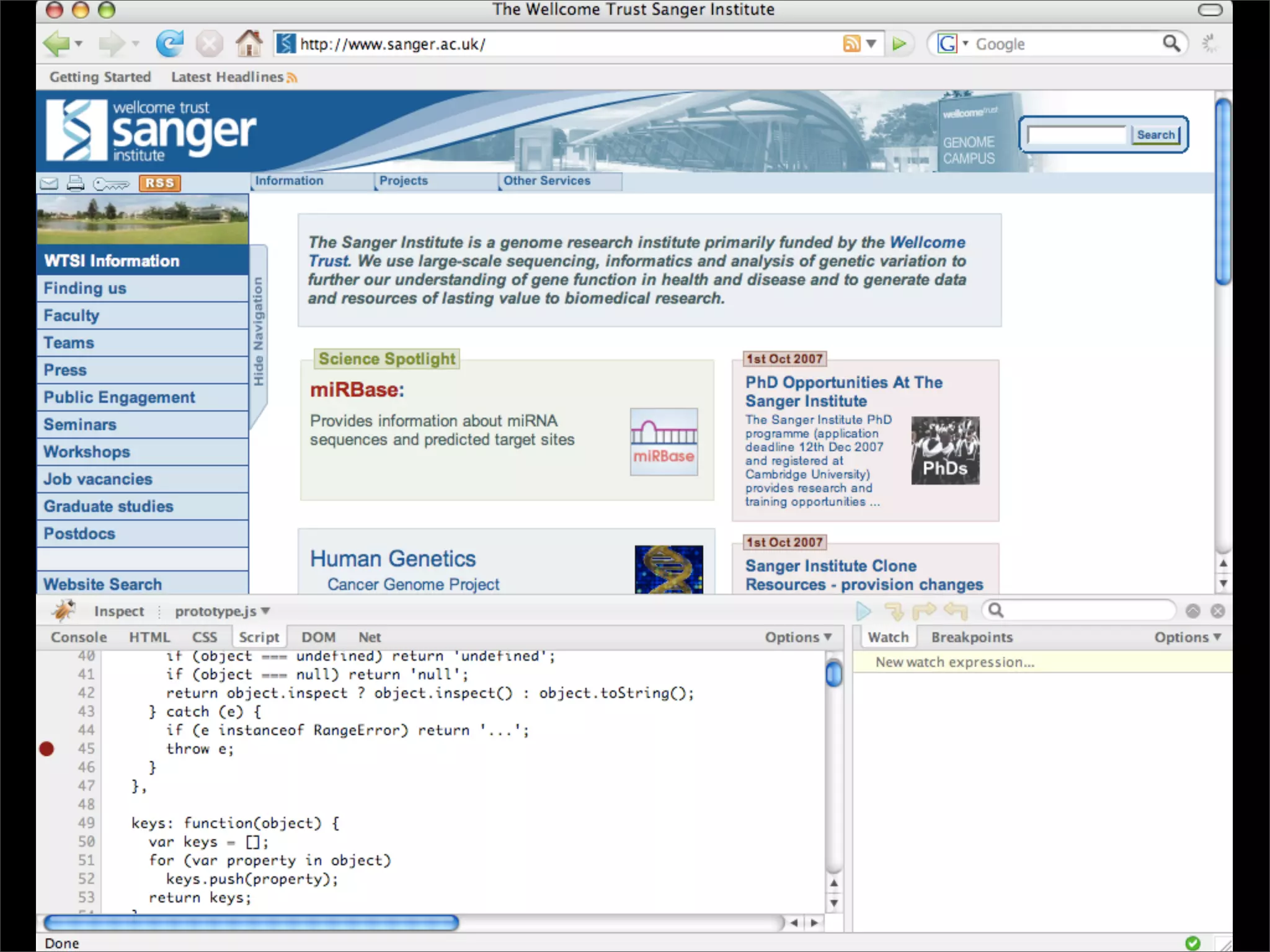Click the URL address field
Image resolution: width=1270 pixels, height=952 pixels.
click(x=567, y=44)
